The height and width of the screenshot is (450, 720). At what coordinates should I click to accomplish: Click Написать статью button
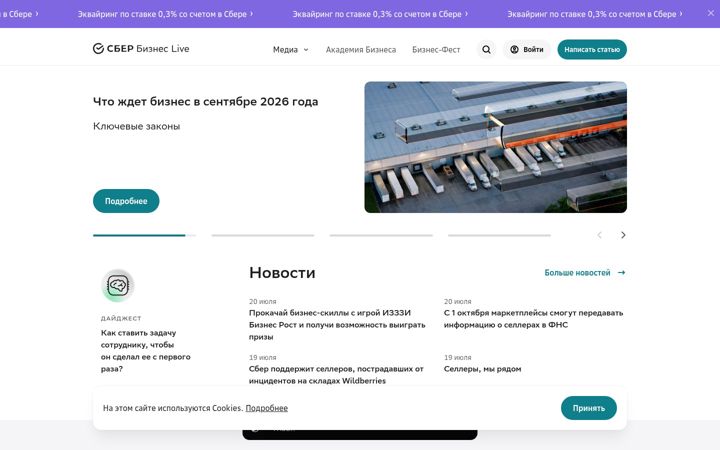592,49
